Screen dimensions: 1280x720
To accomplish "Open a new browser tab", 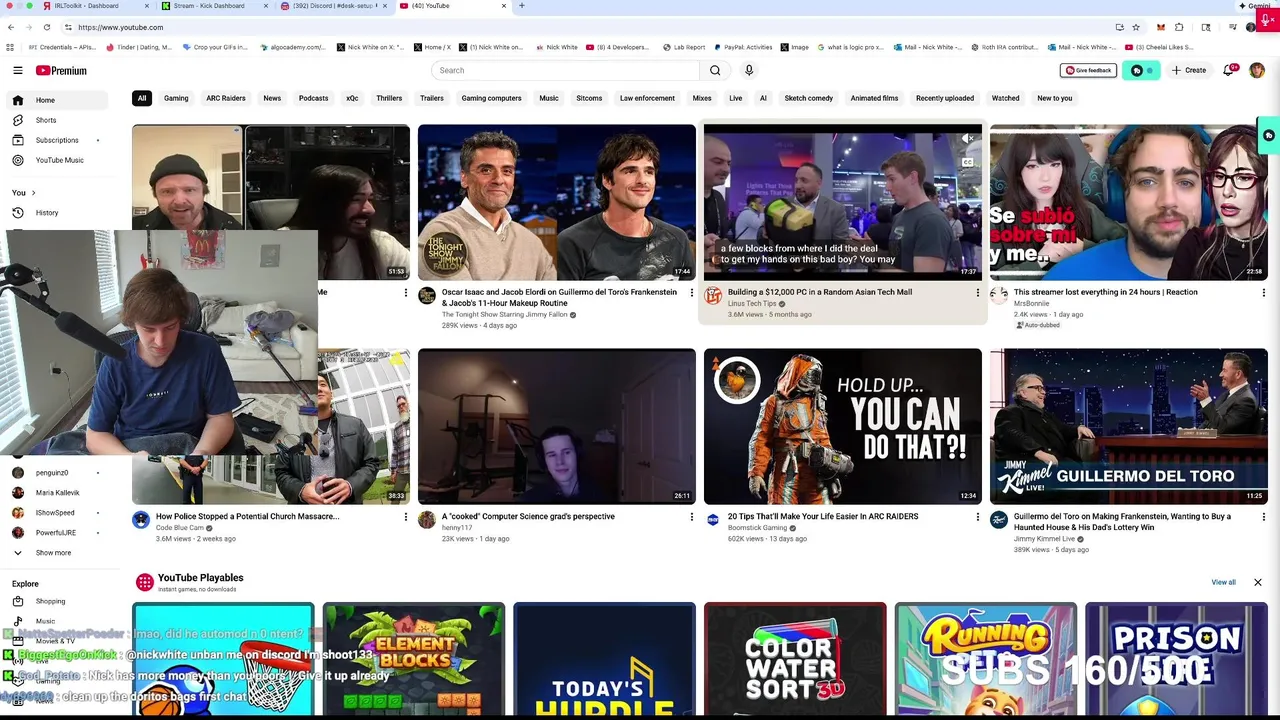I will tap(521, 6).
